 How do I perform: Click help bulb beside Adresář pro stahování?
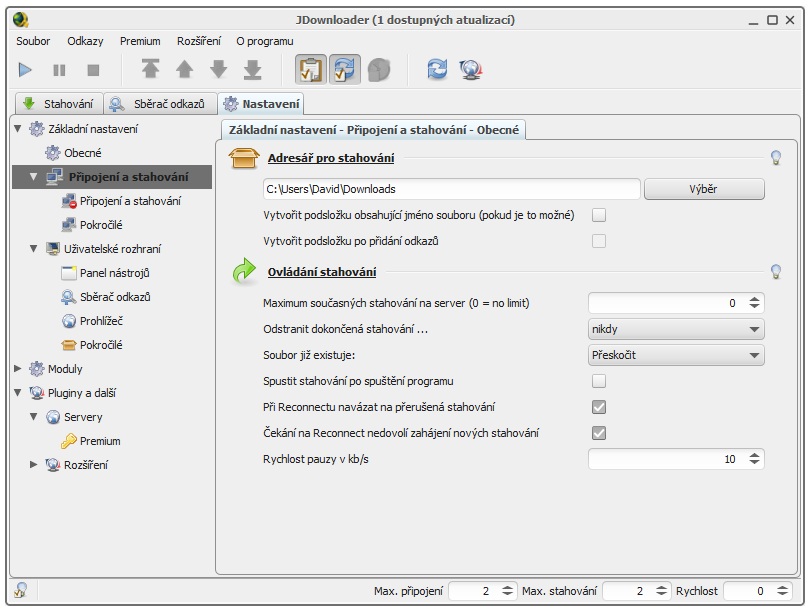point(776,158)
